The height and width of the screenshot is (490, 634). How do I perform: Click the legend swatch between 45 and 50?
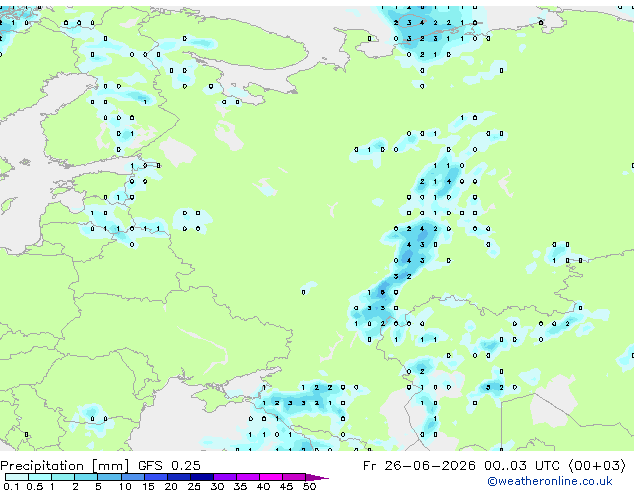(x=294, y=477)
